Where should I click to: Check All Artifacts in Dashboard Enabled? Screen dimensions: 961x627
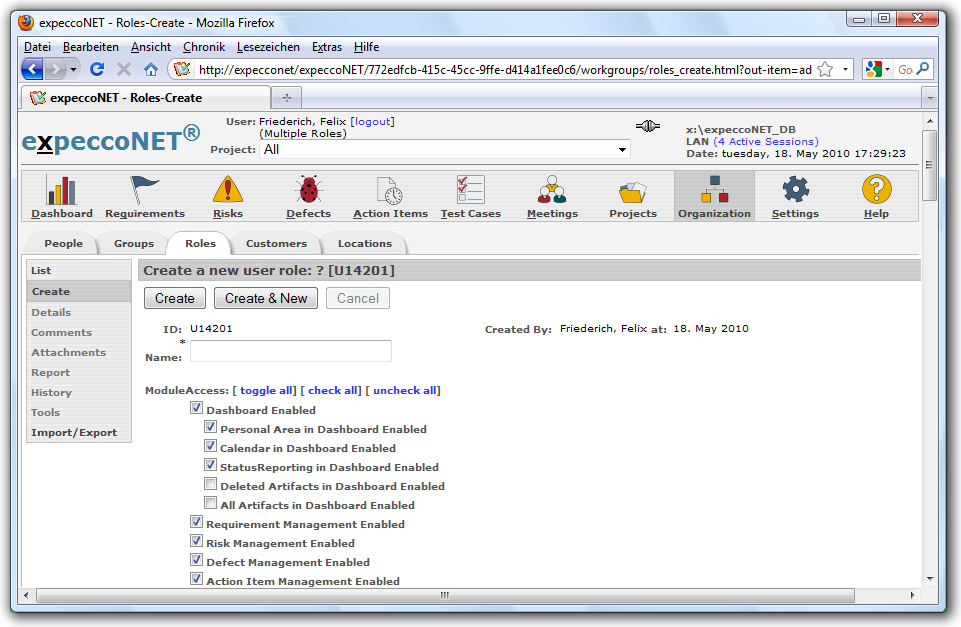[x=211, y=504]
